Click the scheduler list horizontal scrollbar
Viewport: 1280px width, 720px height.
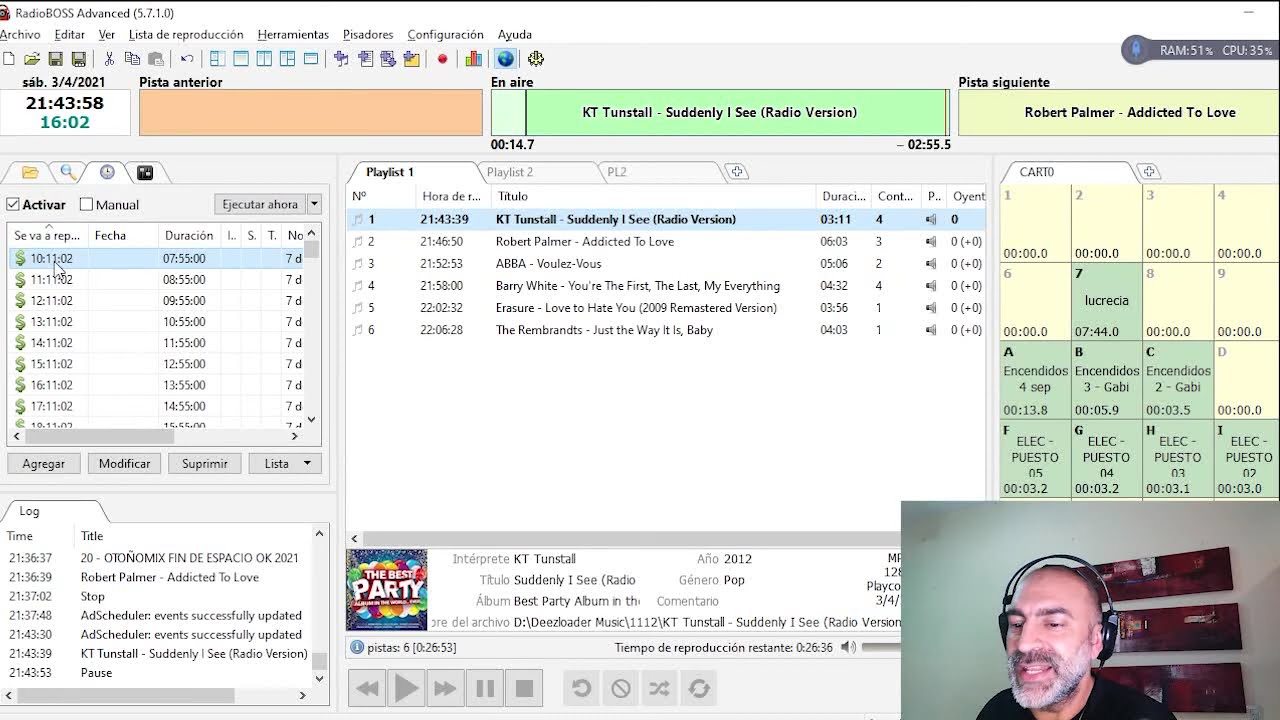(x=100, y=436)
